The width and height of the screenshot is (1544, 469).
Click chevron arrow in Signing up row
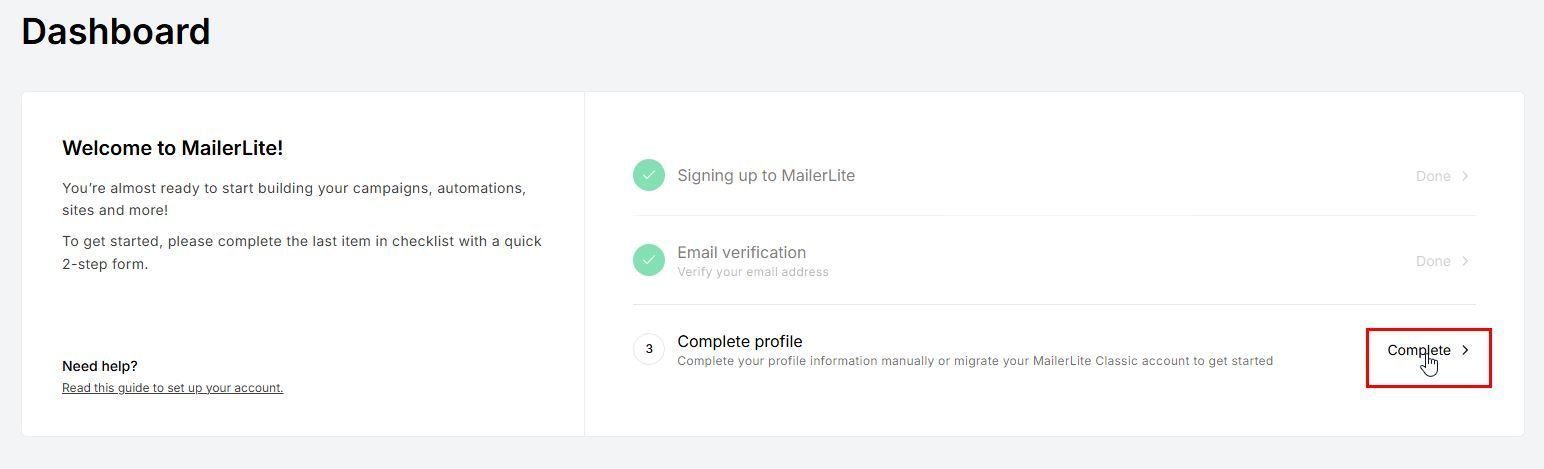click(1465, 176)
